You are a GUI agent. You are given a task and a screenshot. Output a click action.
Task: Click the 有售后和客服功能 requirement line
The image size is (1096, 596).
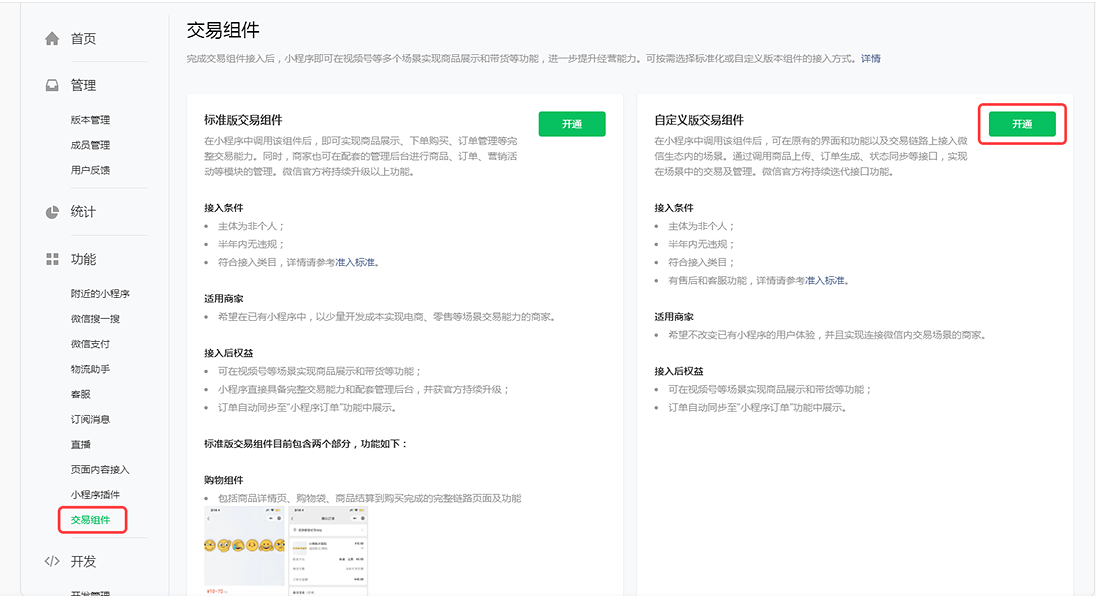pyautogui.click(x=758, y=281)
